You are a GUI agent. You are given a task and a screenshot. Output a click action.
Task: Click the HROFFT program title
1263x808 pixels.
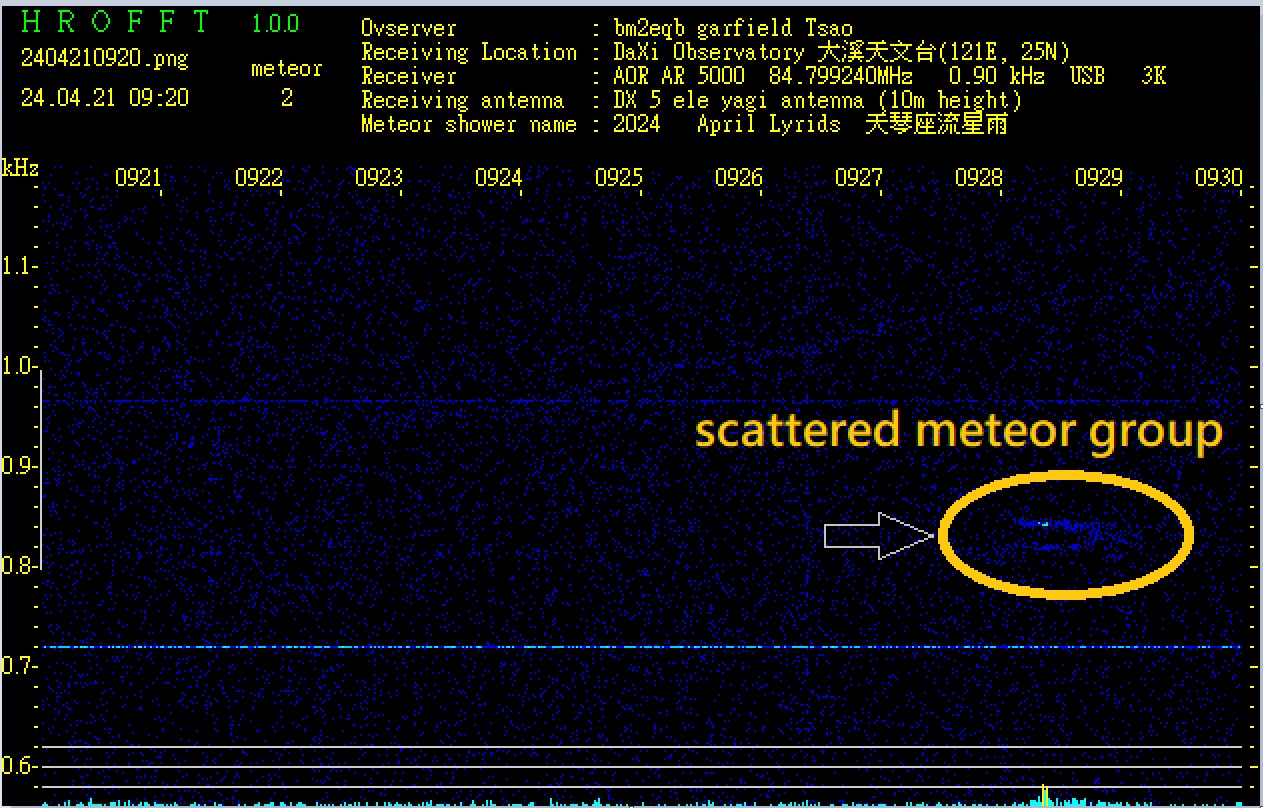click(116, 22)
